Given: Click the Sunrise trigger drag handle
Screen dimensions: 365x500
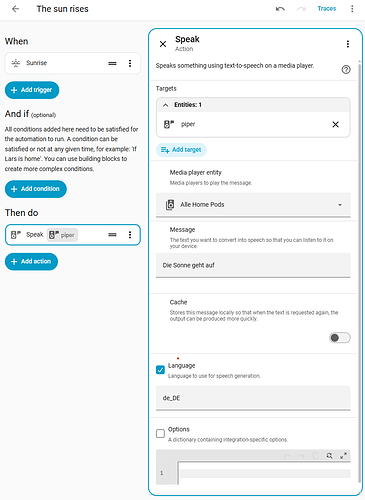Looking at the screenshot, I should point(113,63).
